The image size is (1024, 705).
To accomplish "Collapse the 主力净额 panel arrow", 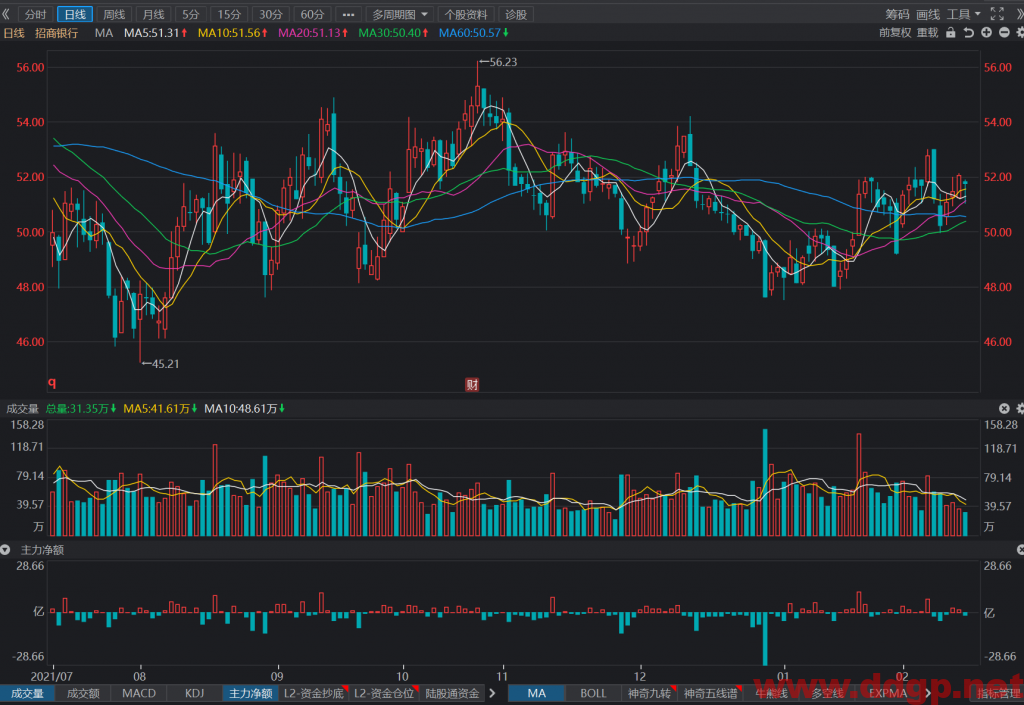I will click(x=5, y=550).
